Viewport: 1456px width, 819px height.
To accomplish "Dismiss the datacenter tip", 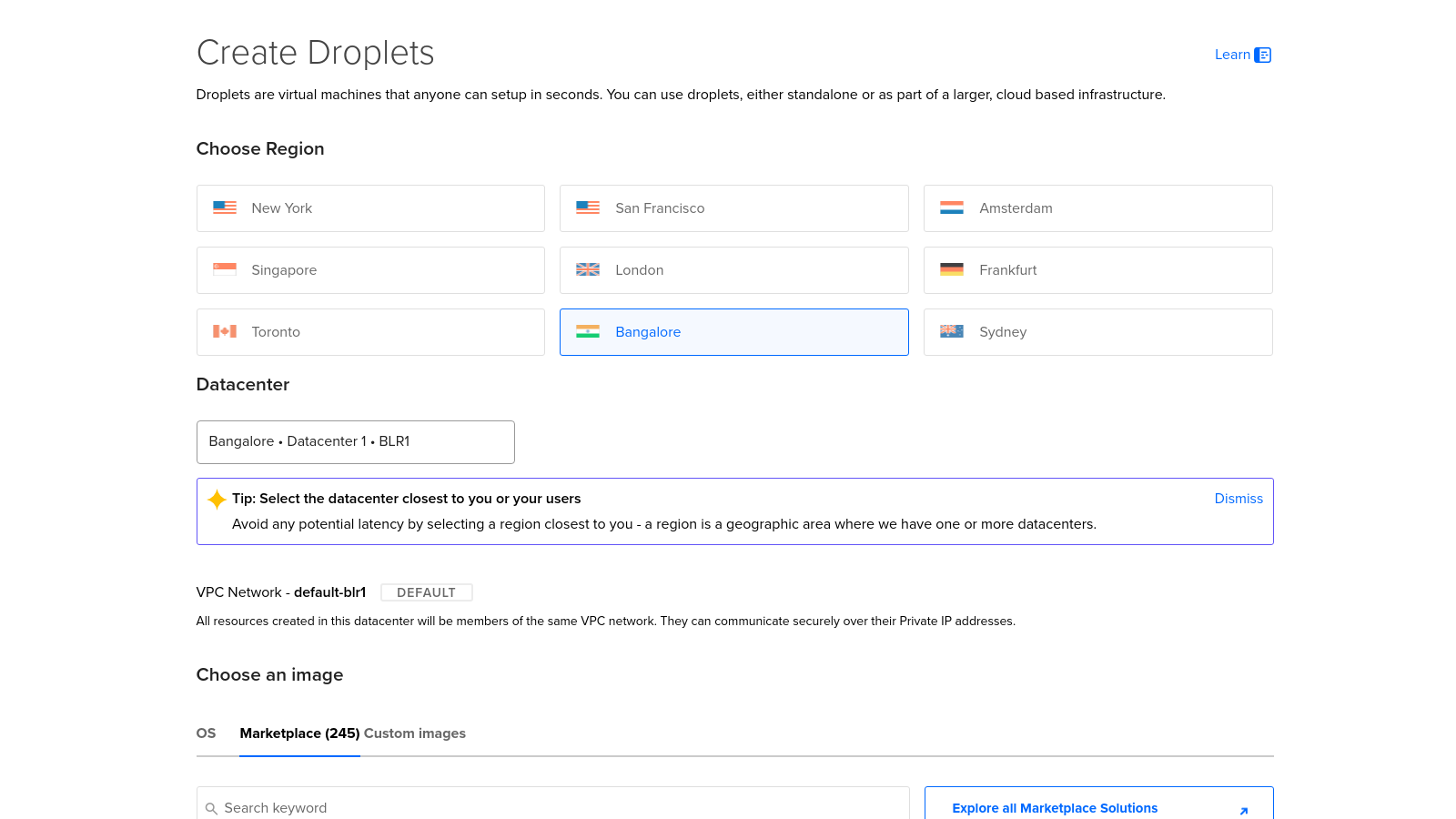I will 1239,499.
